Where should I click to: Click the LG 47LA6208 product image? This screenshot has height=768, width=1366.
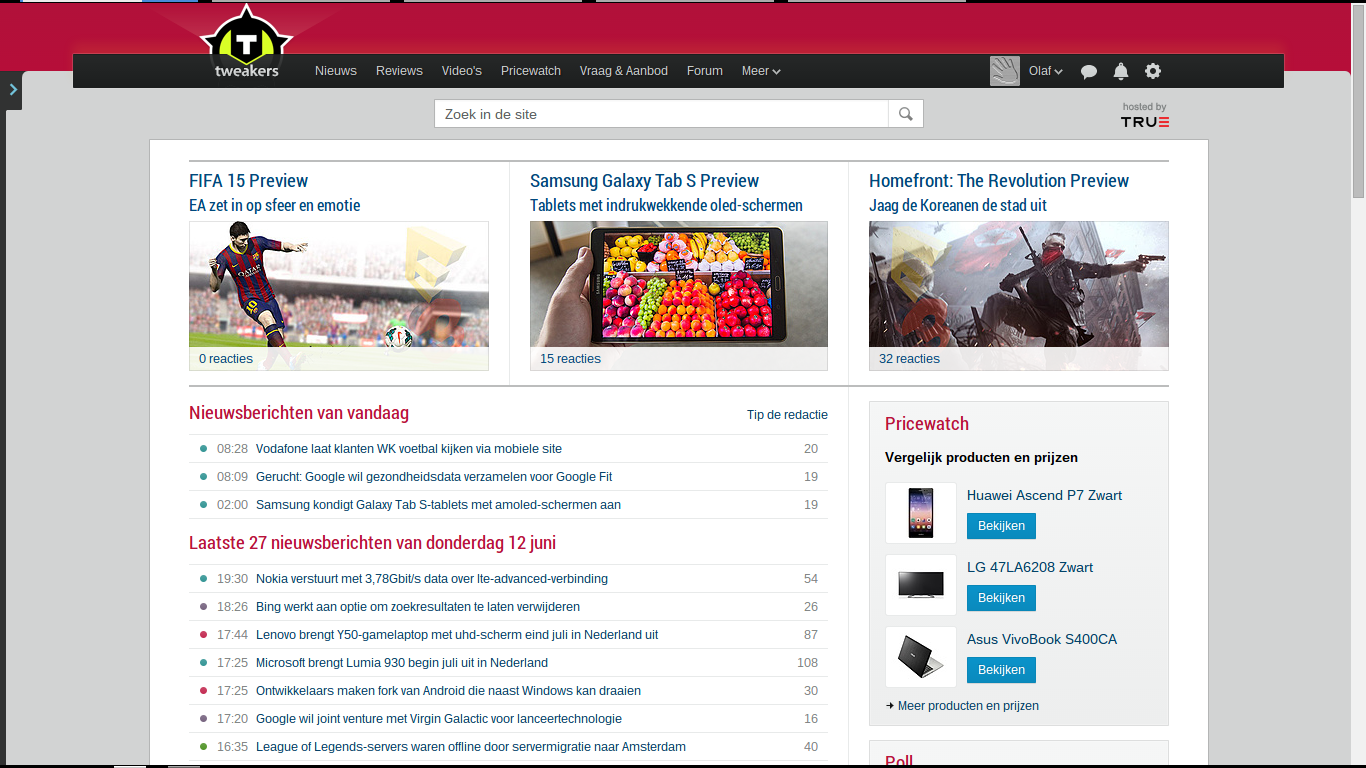(x=921, y=585)
